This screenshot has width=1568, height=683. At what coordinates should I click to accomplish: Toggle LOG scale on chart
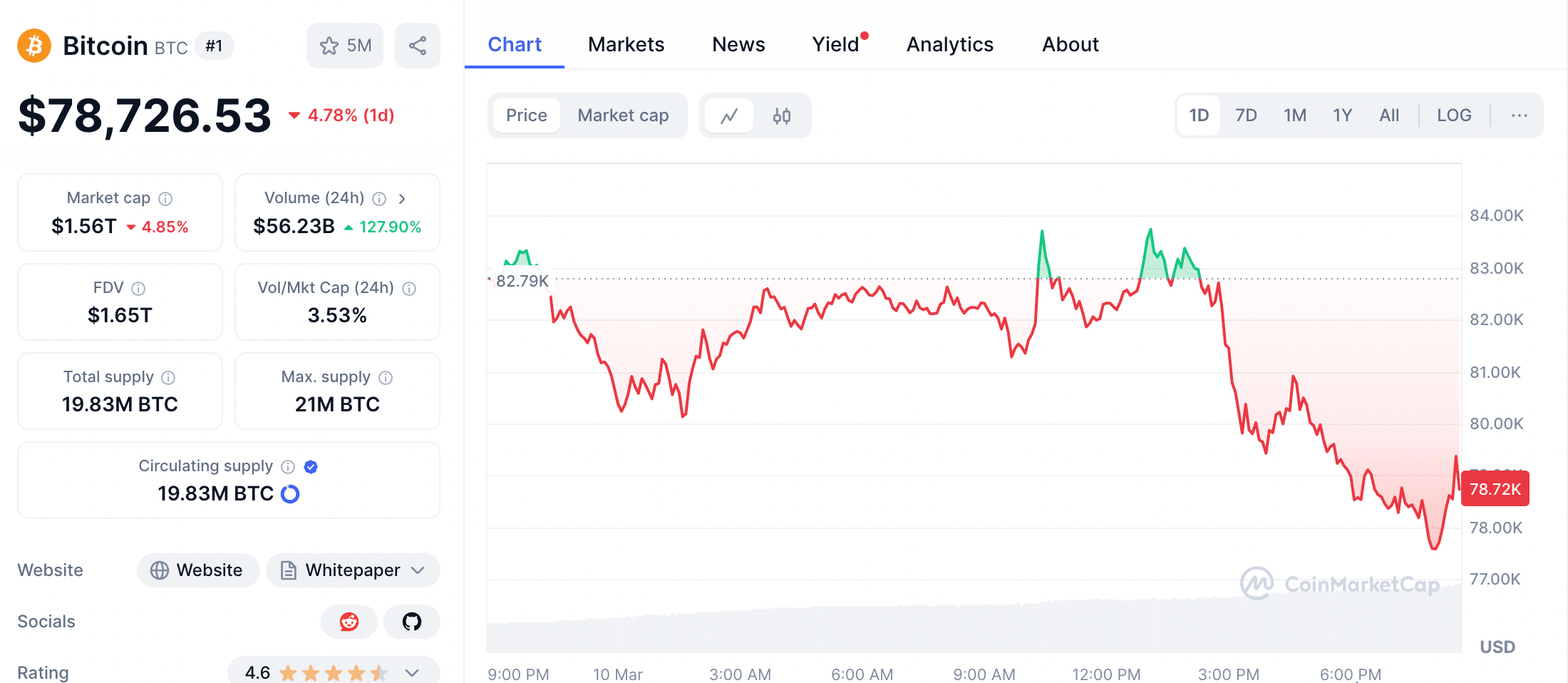pos(1454,115)
